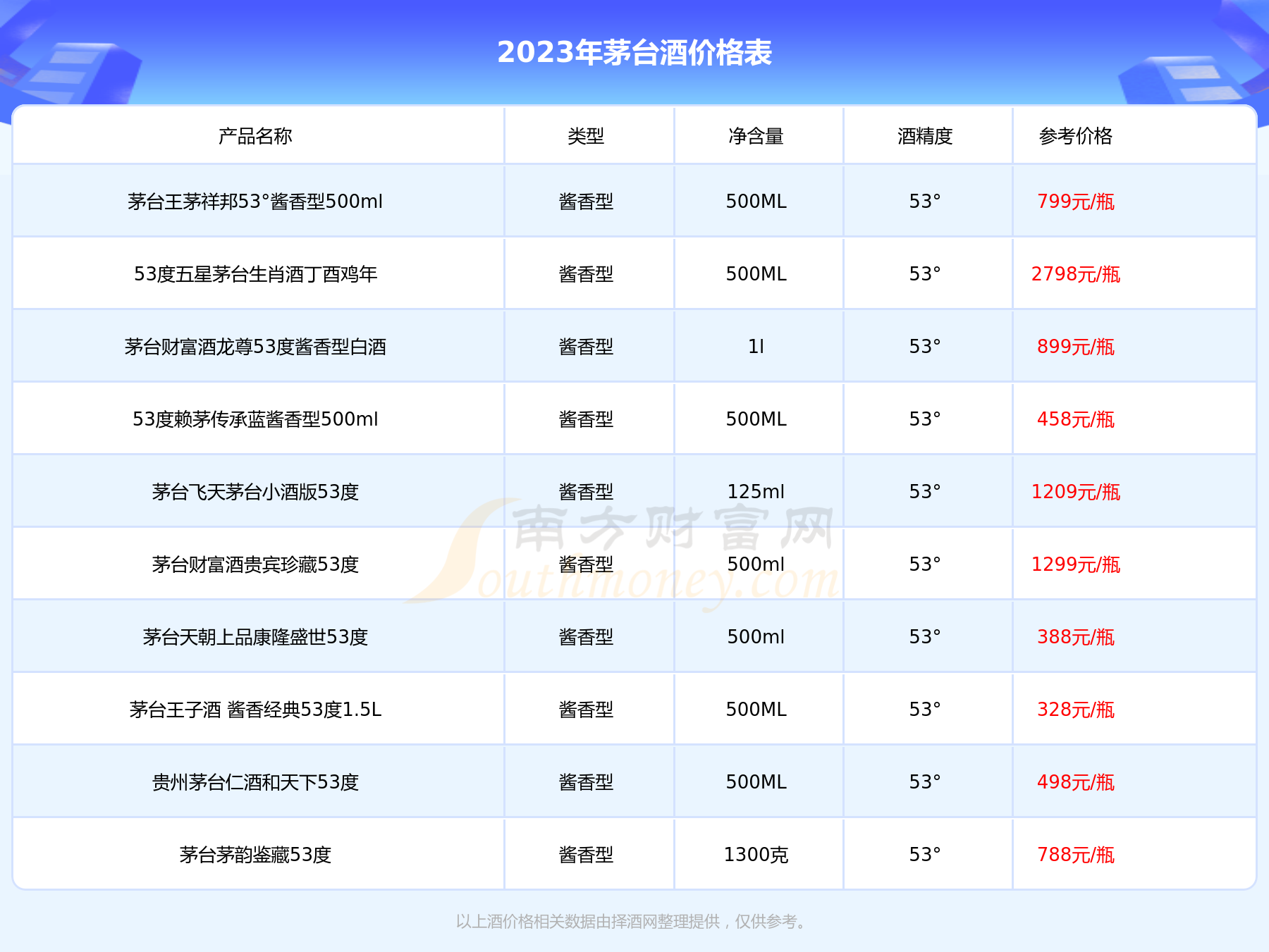Click the price 788元/瓶
Viewport: 1269px width, 952px height.
point(1075,855)
